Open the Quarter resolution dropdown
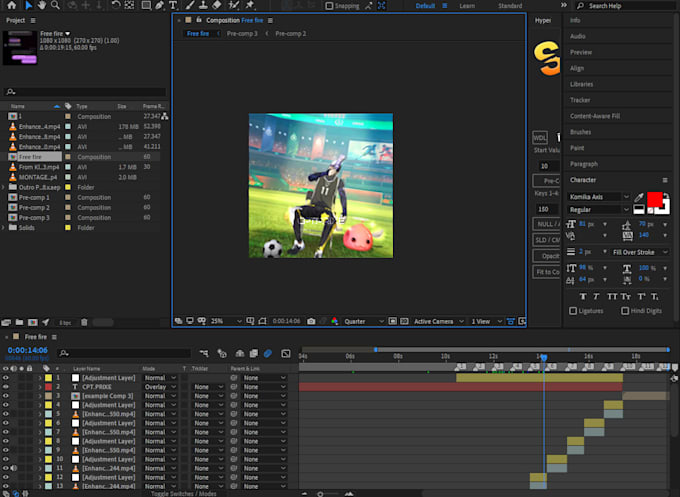Viewport: 680px width, 497px height. point(363,321)
